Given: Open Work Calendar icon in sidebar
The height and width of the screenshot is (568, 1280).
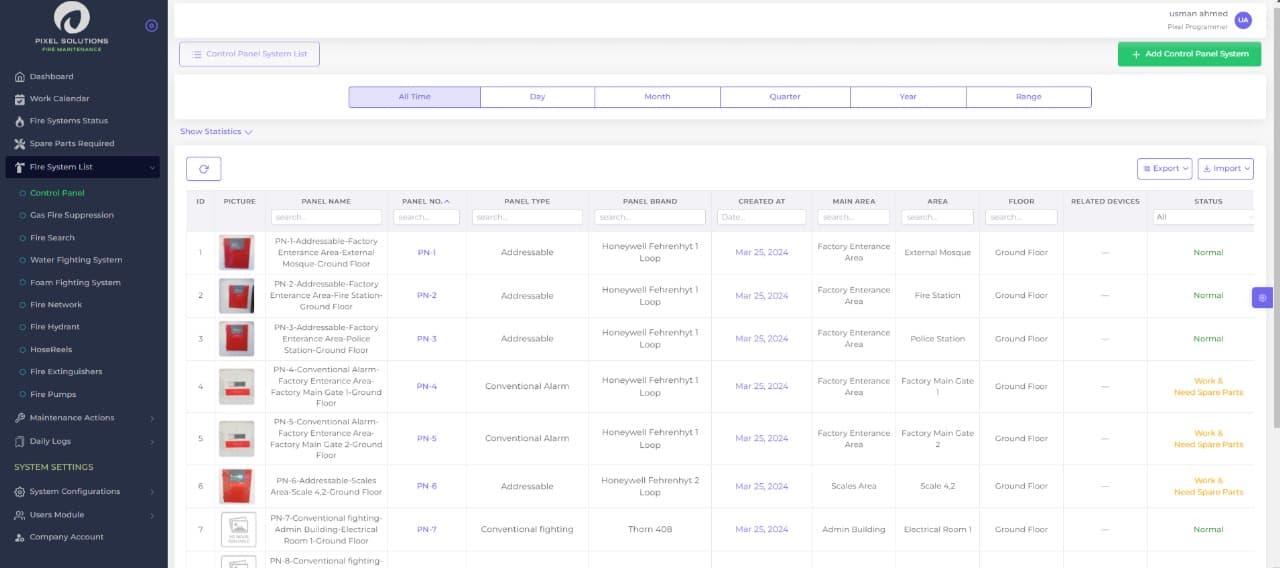Looking at the screenshot, I should pos(20,99).
